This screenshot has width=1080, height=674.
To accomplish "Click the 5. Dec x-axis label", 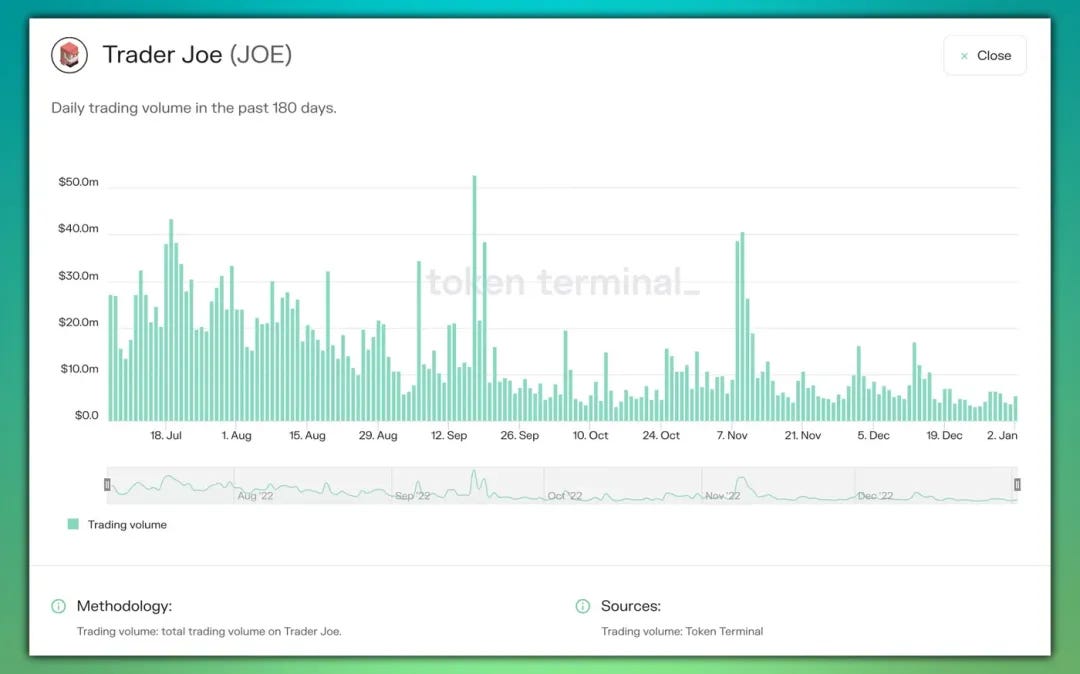I will (873, 435).
